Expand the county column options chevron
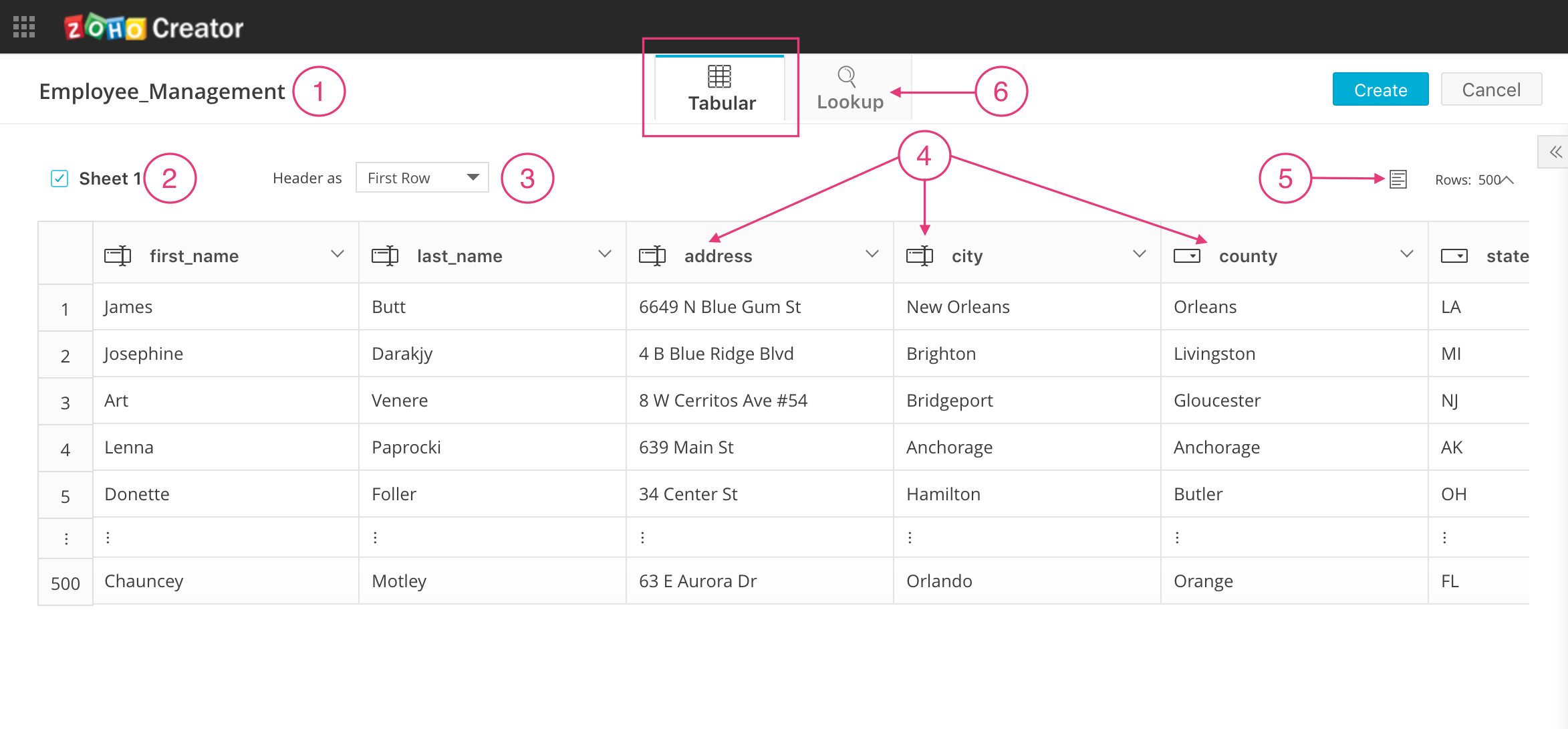The width and height of the screenshot is (1568, 729). click(1406, 254)
